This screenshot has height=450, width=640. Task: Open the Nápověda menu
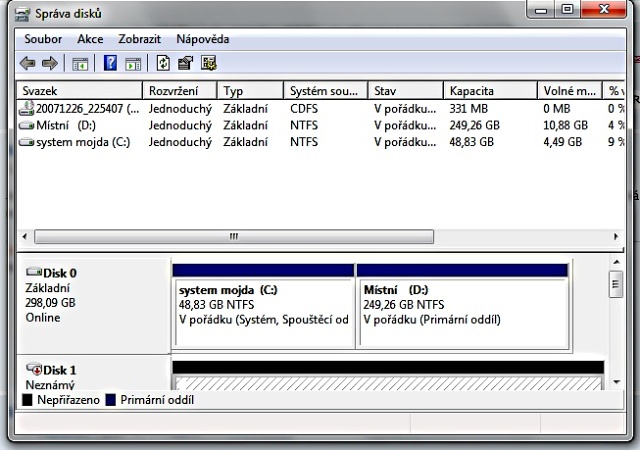pos(202,39)
